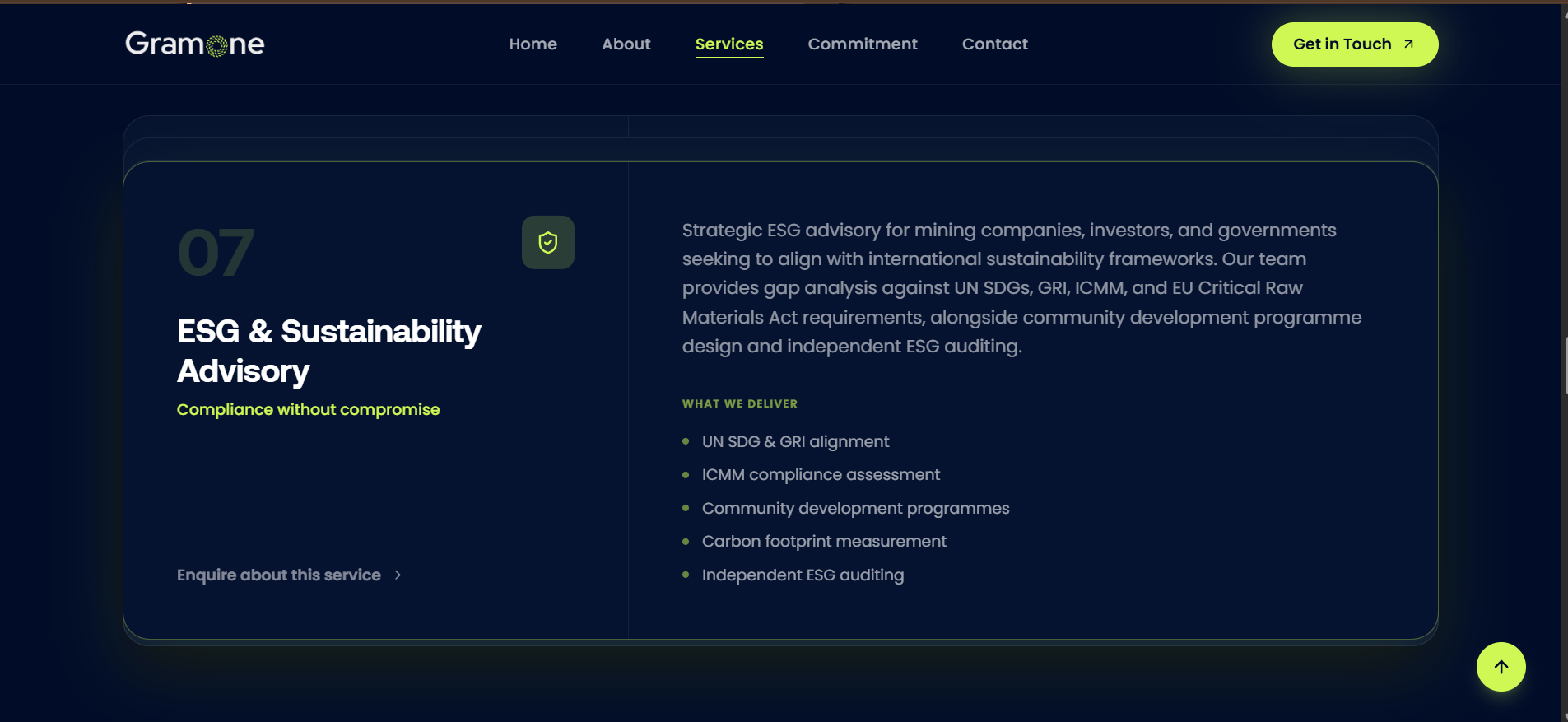
Task: Click the Strategic ESG advisory description paragraph
Action: click(1021, 288)
